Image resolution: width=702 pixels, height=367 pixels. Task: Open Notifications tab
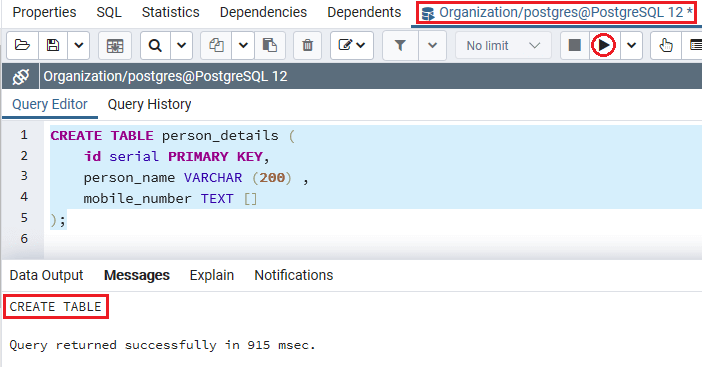click(294, 275)
